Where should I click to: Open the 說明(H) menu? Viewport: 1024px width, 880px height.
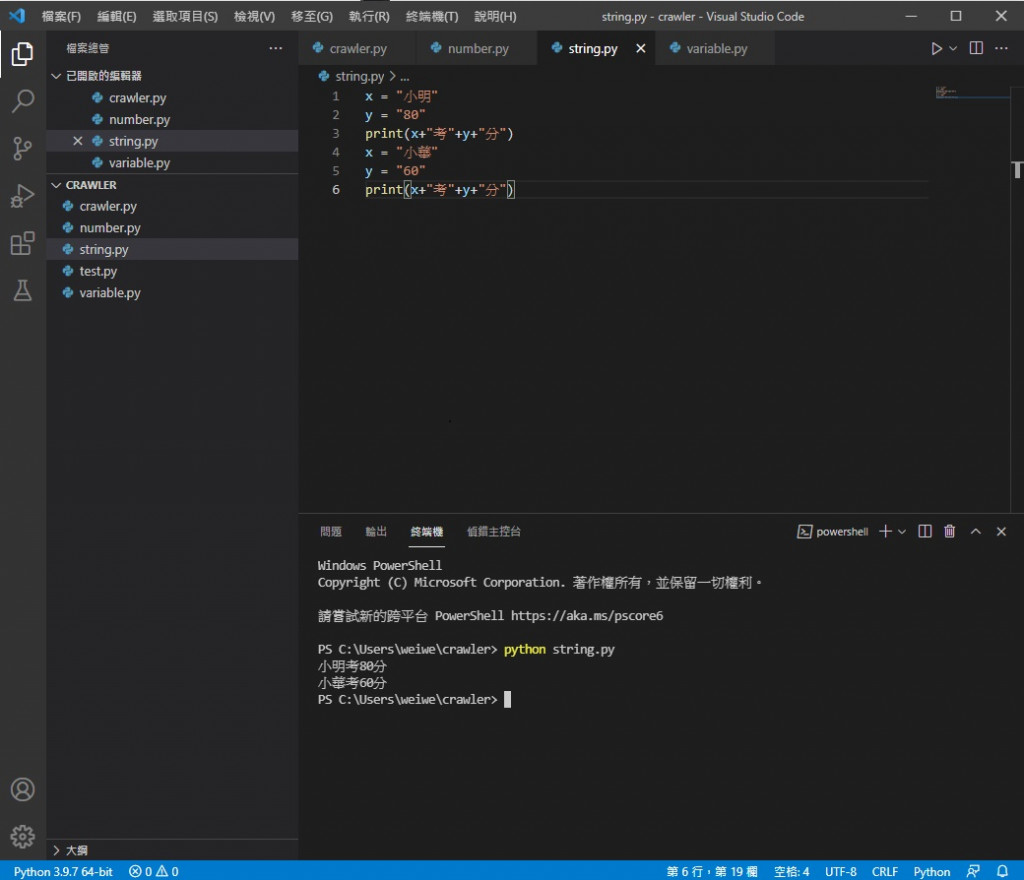[x=495, y=16]
